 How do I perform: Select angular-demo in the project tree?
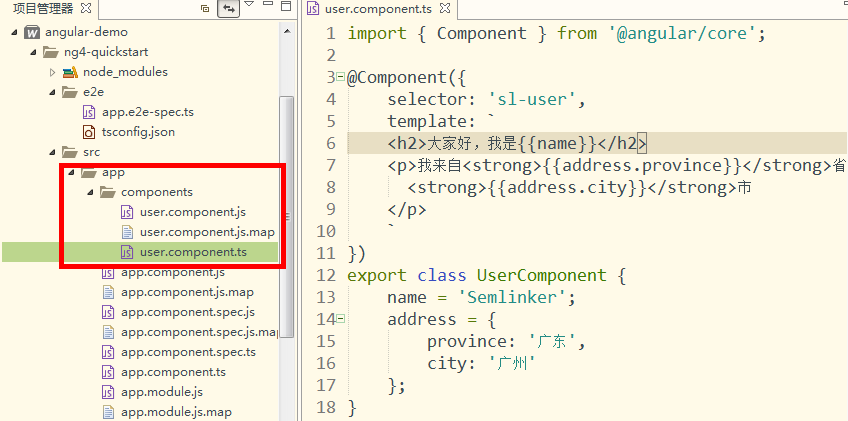(87, 32)
